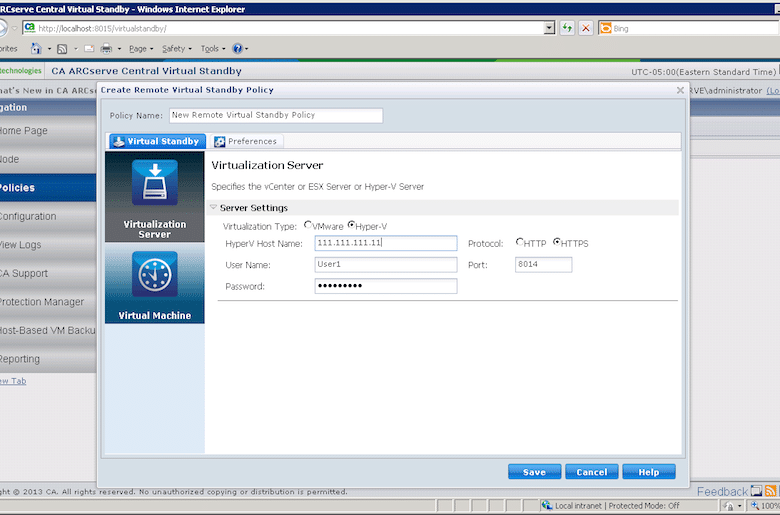
Task: Click the Bing search provider icon
Action: 605,28
